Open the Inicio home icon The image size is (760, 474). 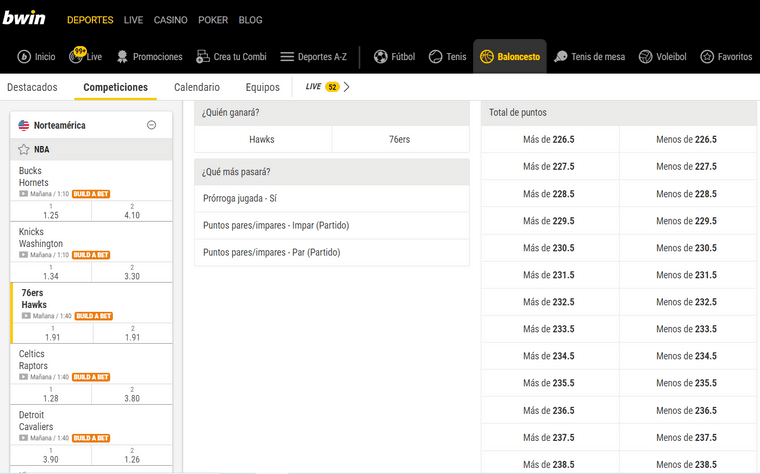pyautogui.click(x=24, y=57)
